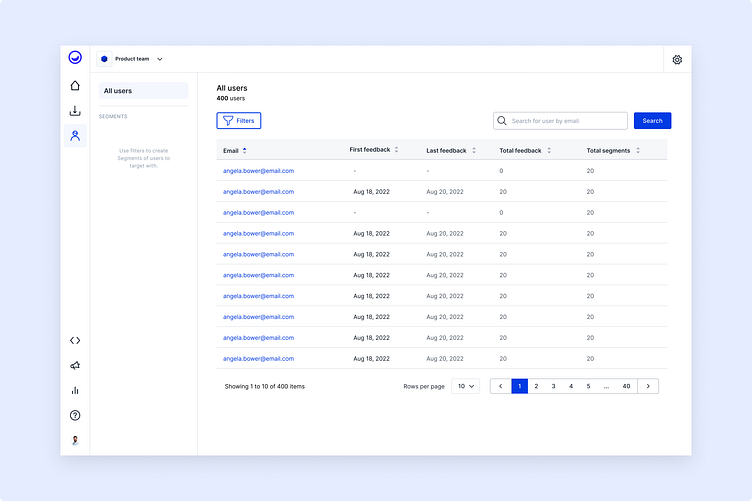Open the Home sidebar icon

click(x=75, y=86)
